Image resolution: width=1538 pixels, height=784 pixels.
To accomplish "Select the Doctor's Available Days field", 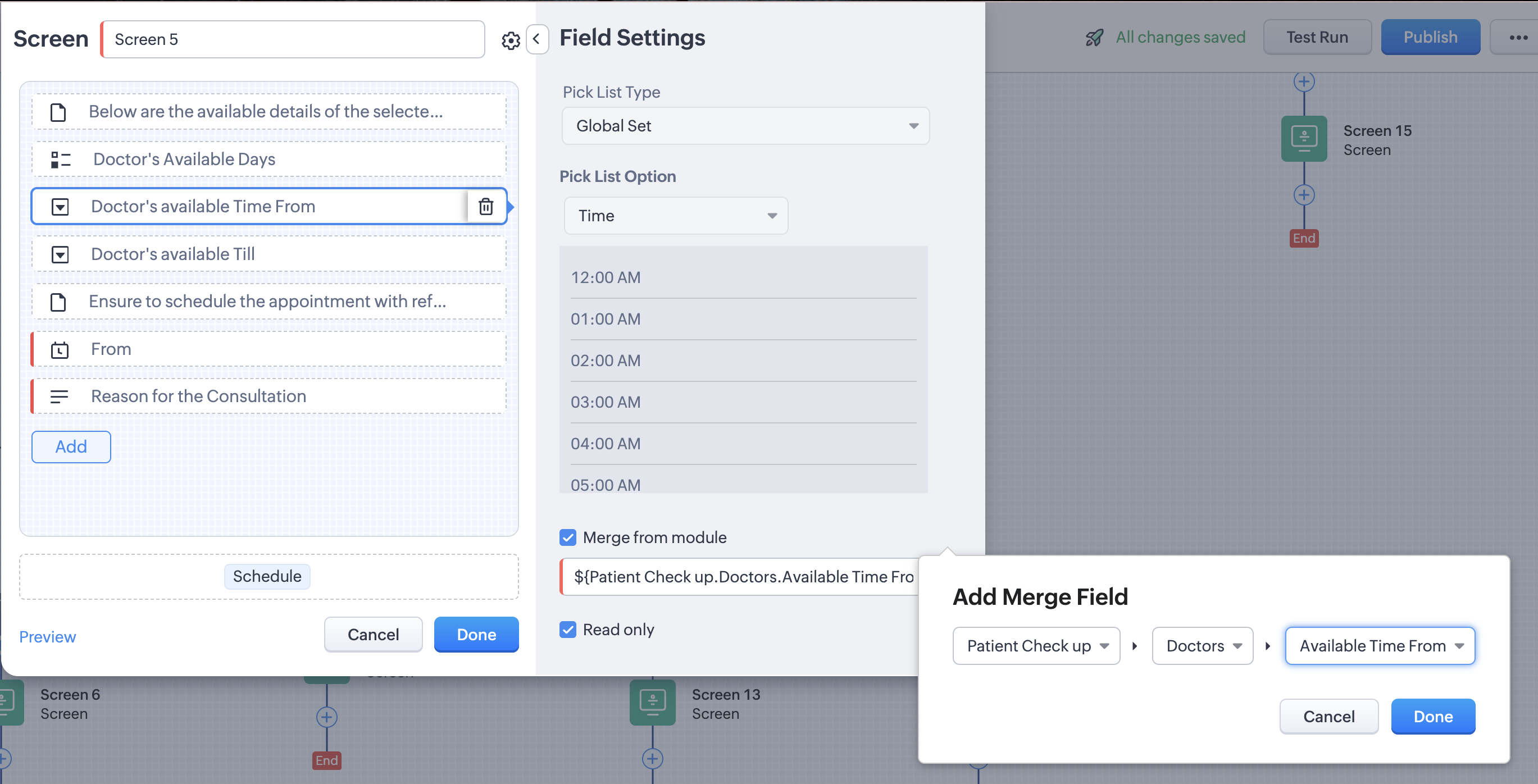I will point(269,159).
